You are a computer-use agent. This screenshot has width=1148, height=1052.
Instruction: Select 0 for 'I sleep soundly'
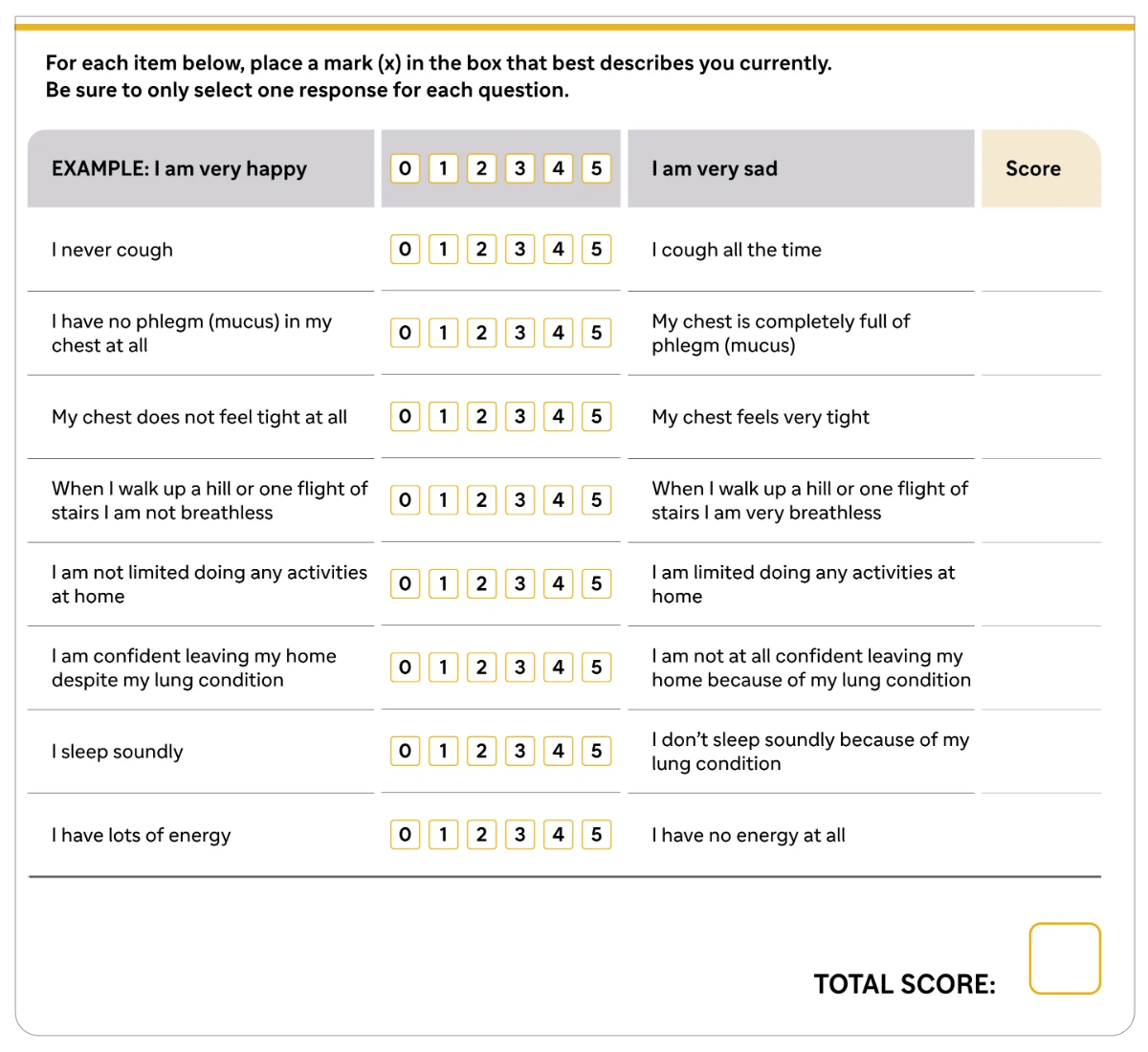click(405, 751)
